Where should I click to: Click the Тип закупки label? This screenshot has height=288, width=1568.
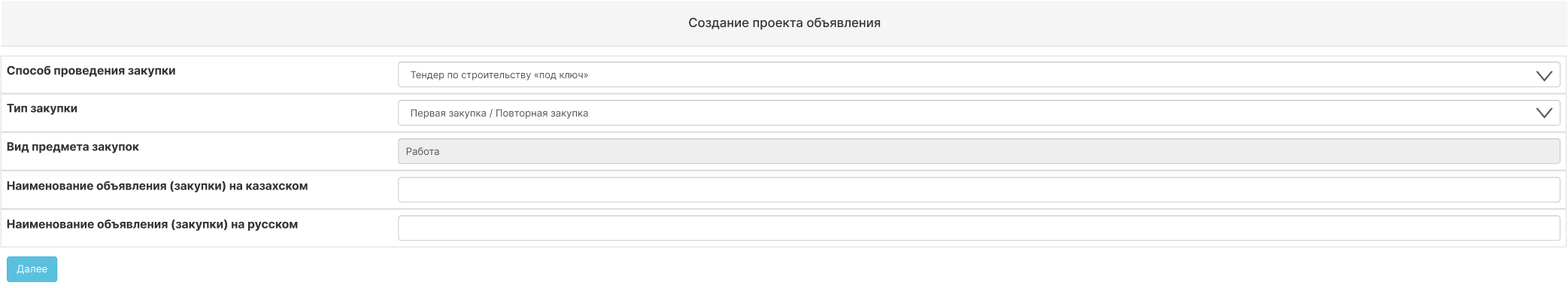click(42, 108)
